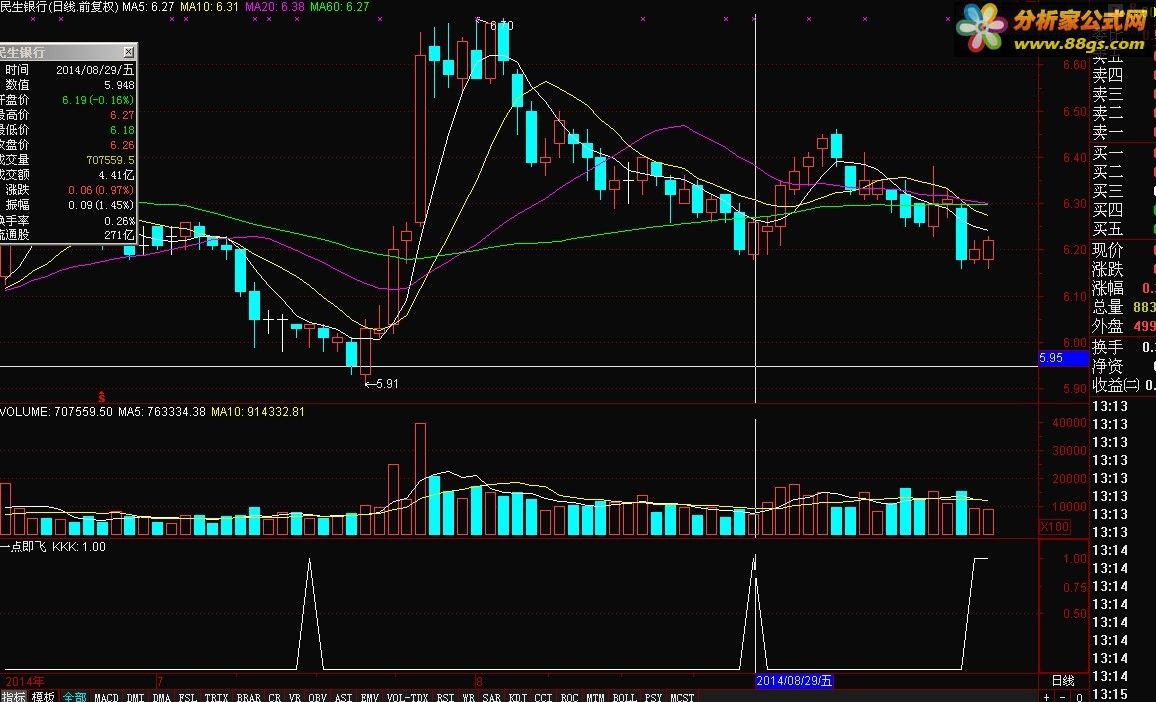This screenshot has width=1156, height=702.
Task: Click the MA20: 6.38 label
Action: pos(275,7)
